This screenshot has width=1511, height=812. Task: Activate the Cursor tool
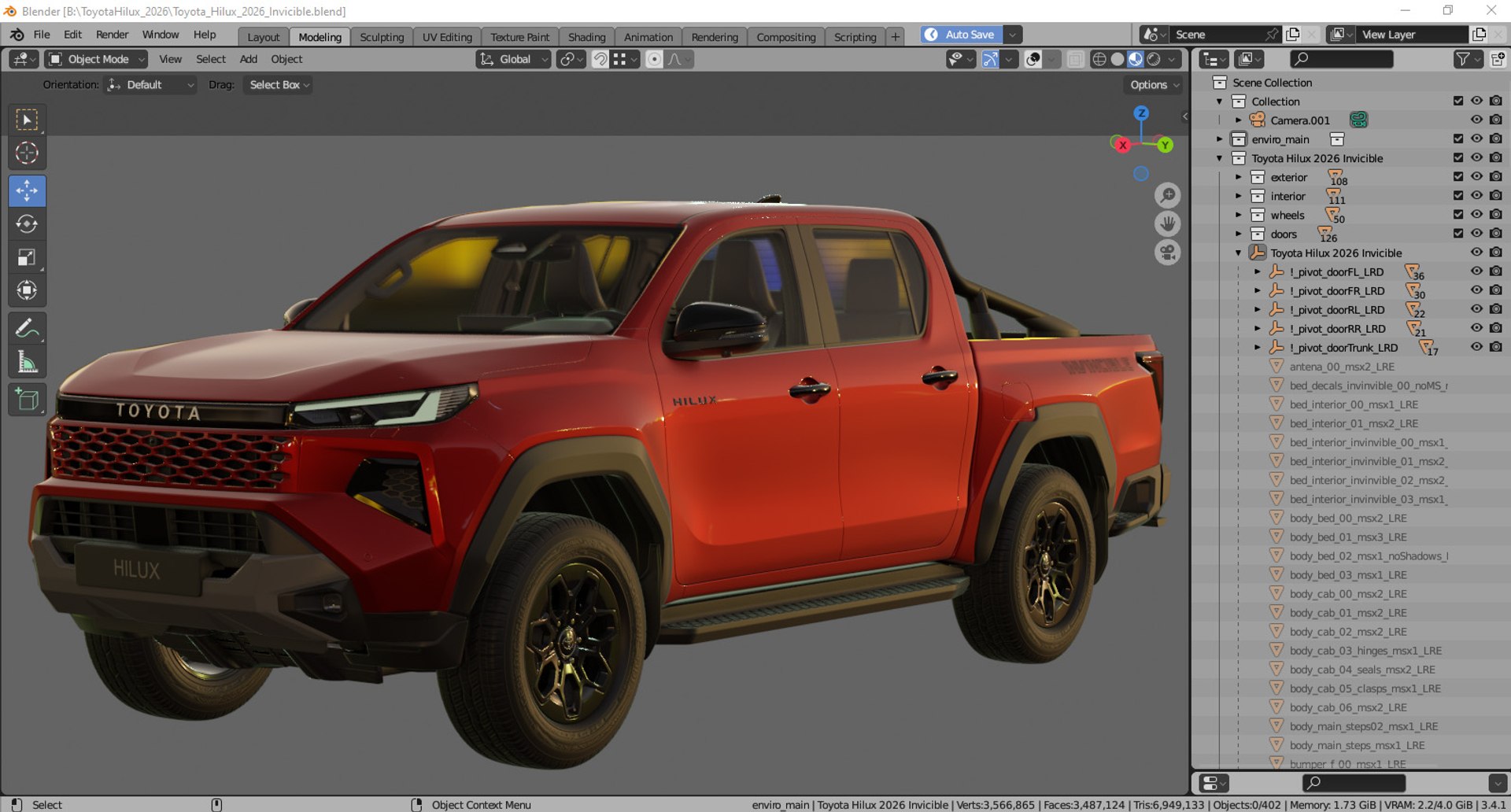[27, 153]
